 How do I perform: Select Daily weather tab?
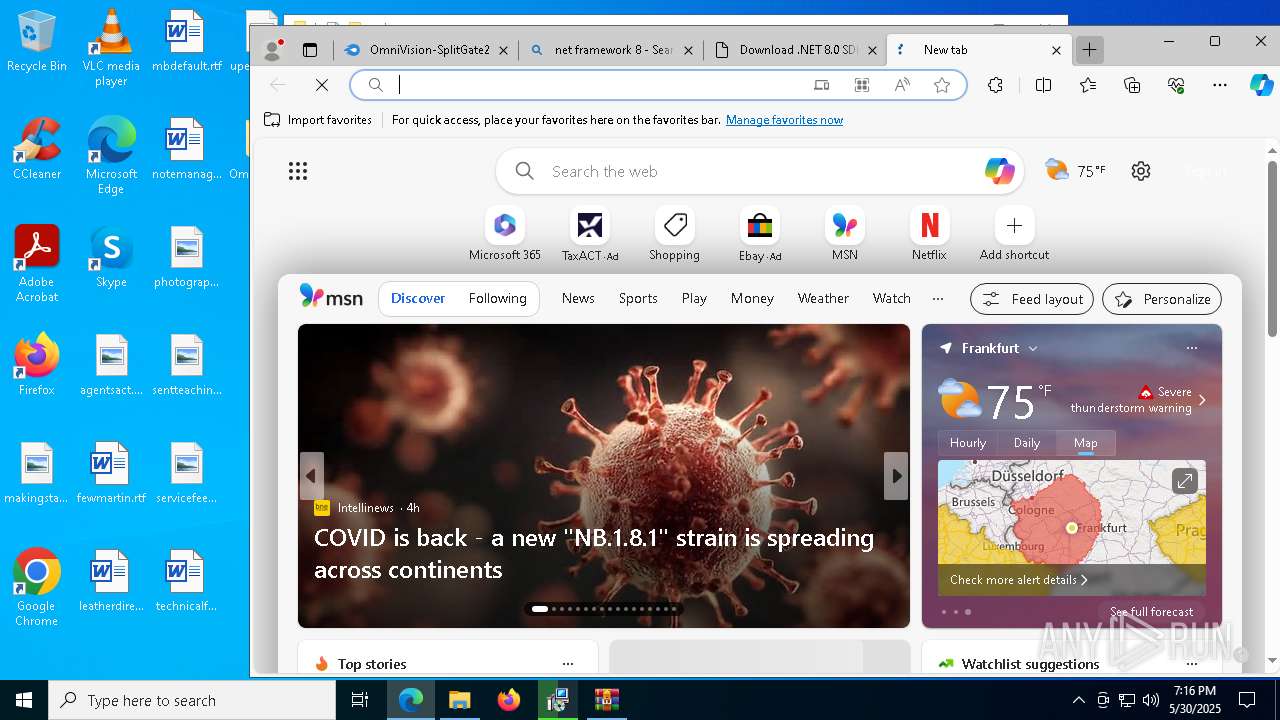(1027, 443)
